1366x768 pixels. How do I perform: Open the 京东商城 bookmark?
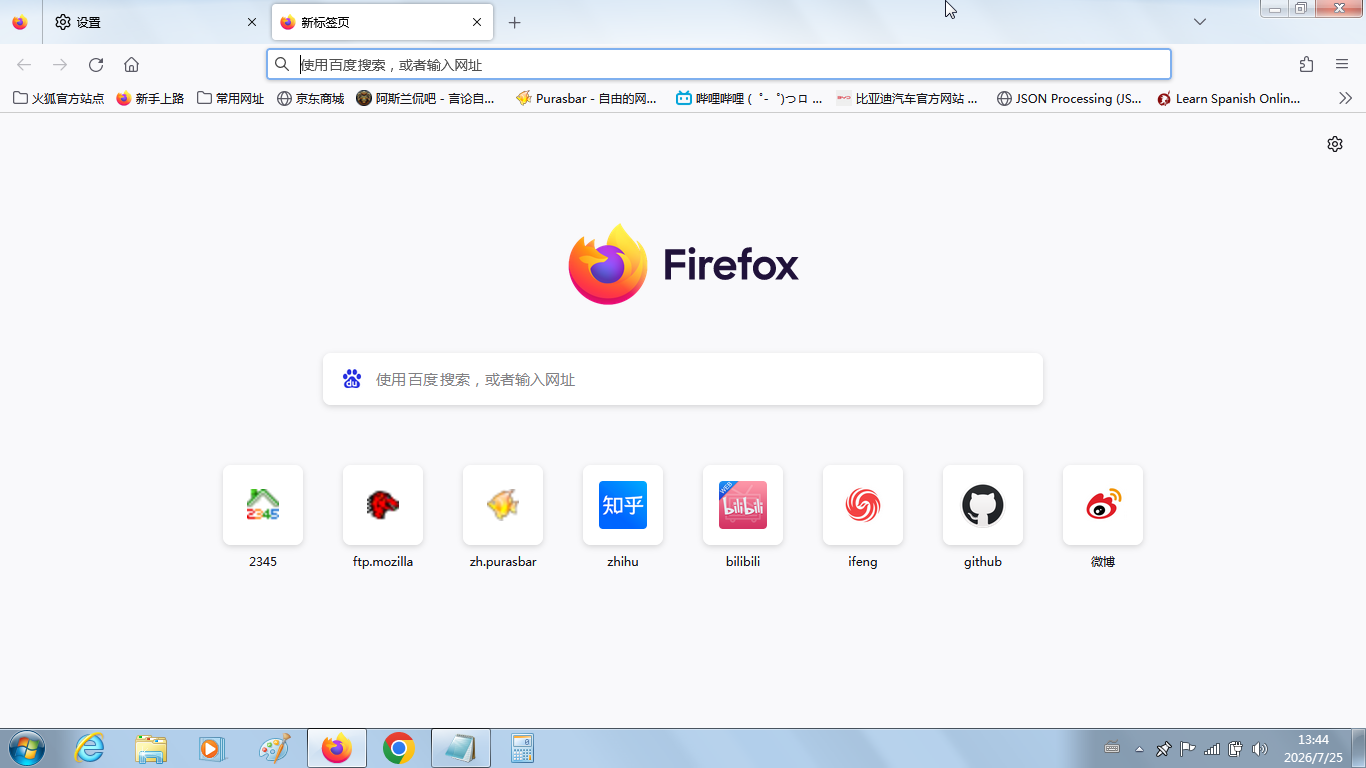[311, 98]
